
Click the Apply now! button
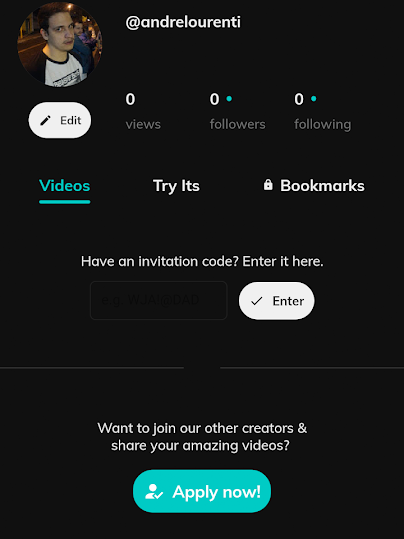pos(202,491)
